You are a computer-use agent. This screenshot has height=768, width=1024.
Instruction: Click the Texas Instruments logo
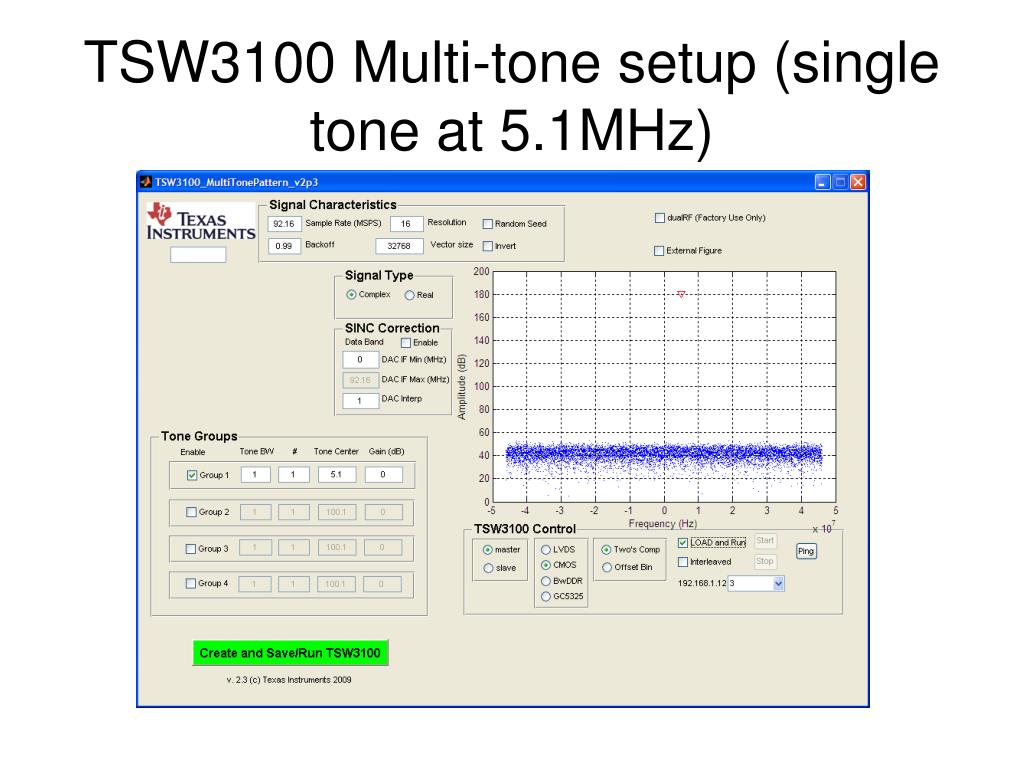tap(200, 222)
